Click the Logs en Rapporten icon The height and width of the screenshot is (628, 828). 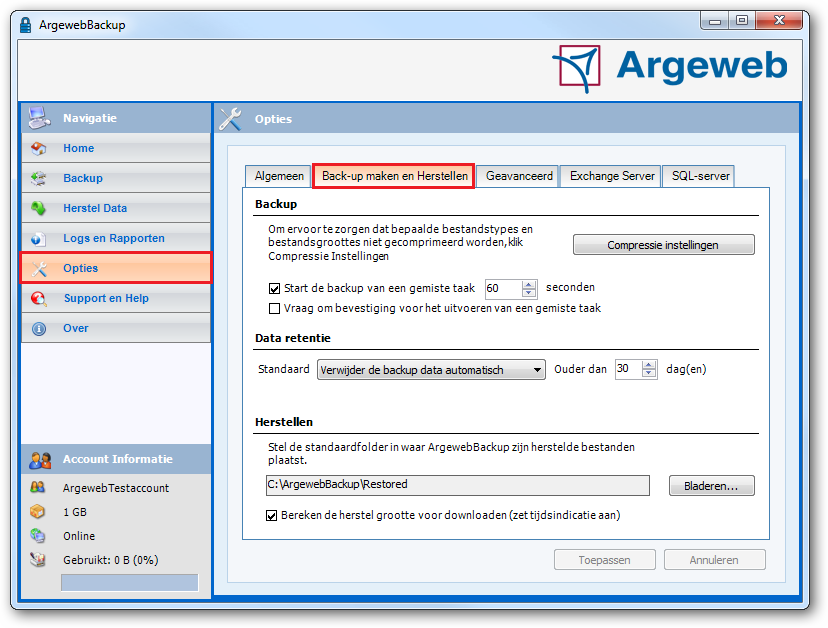tap(39, 239)
